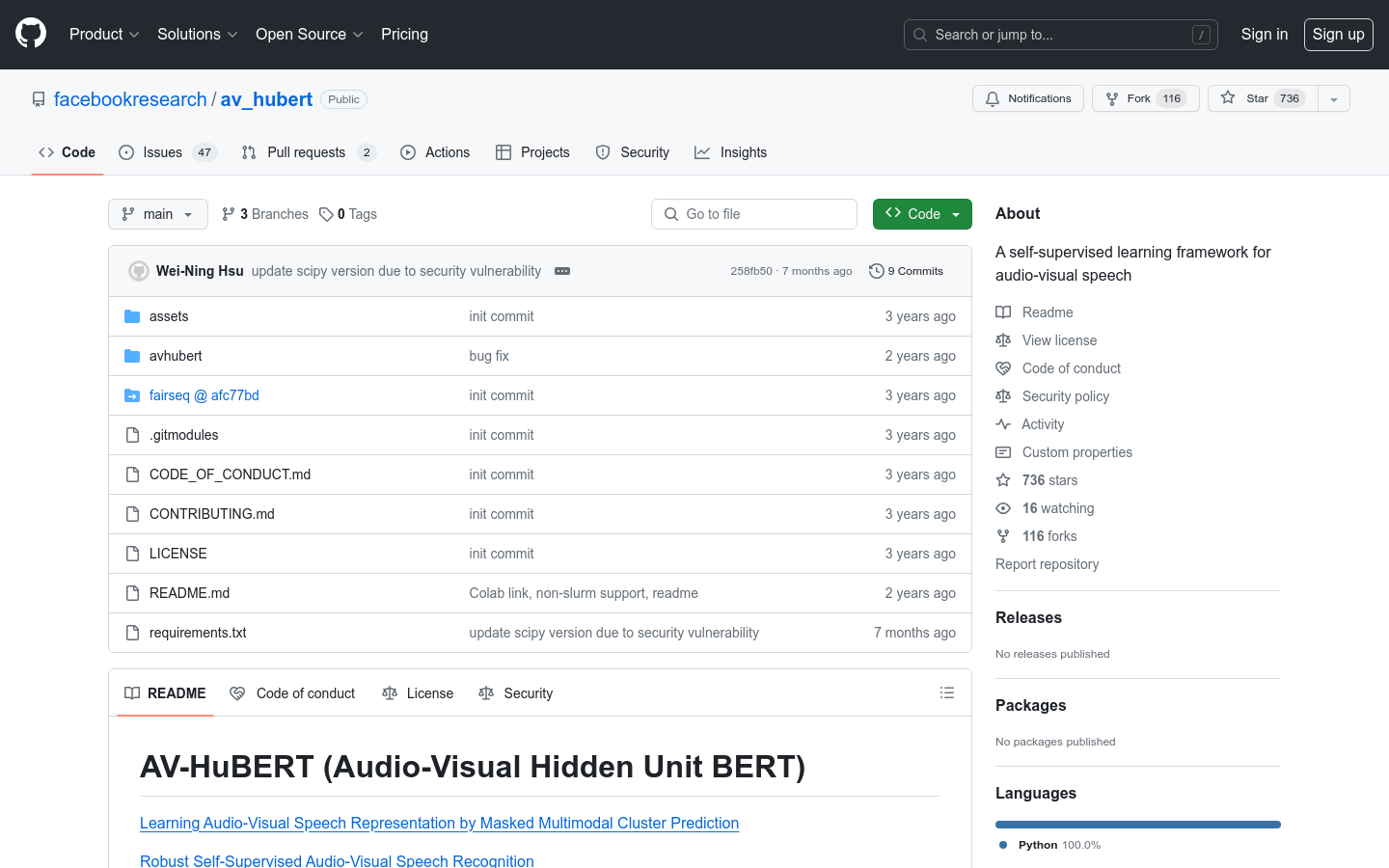Open the avhubert folder icon
The width and height of the screenshot is (1389, 868).
[132, 356]
